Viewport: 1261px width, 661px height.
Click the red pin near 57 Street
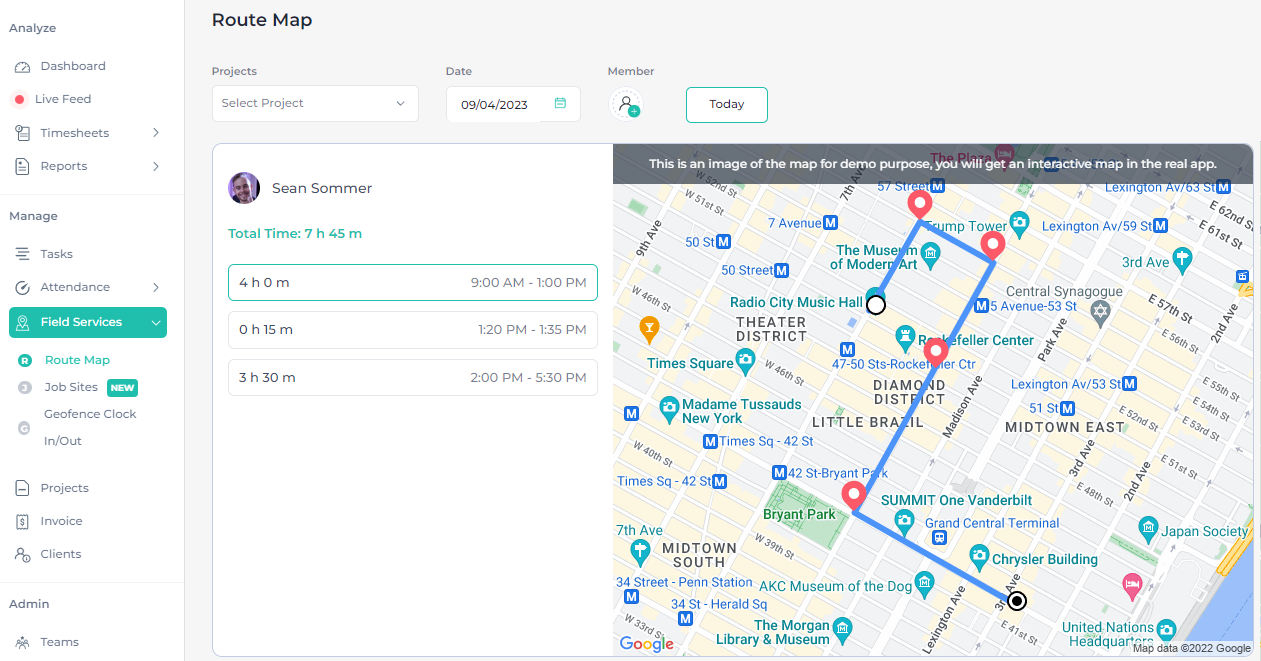pos(919,205)
